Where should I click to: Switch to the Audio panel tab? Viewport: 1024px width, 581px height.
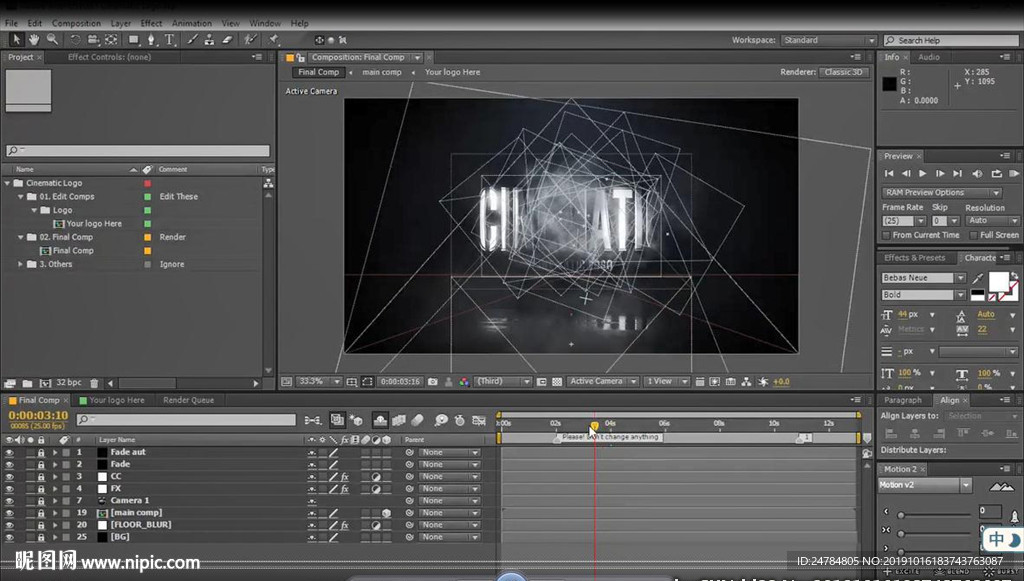coord(929,57)
